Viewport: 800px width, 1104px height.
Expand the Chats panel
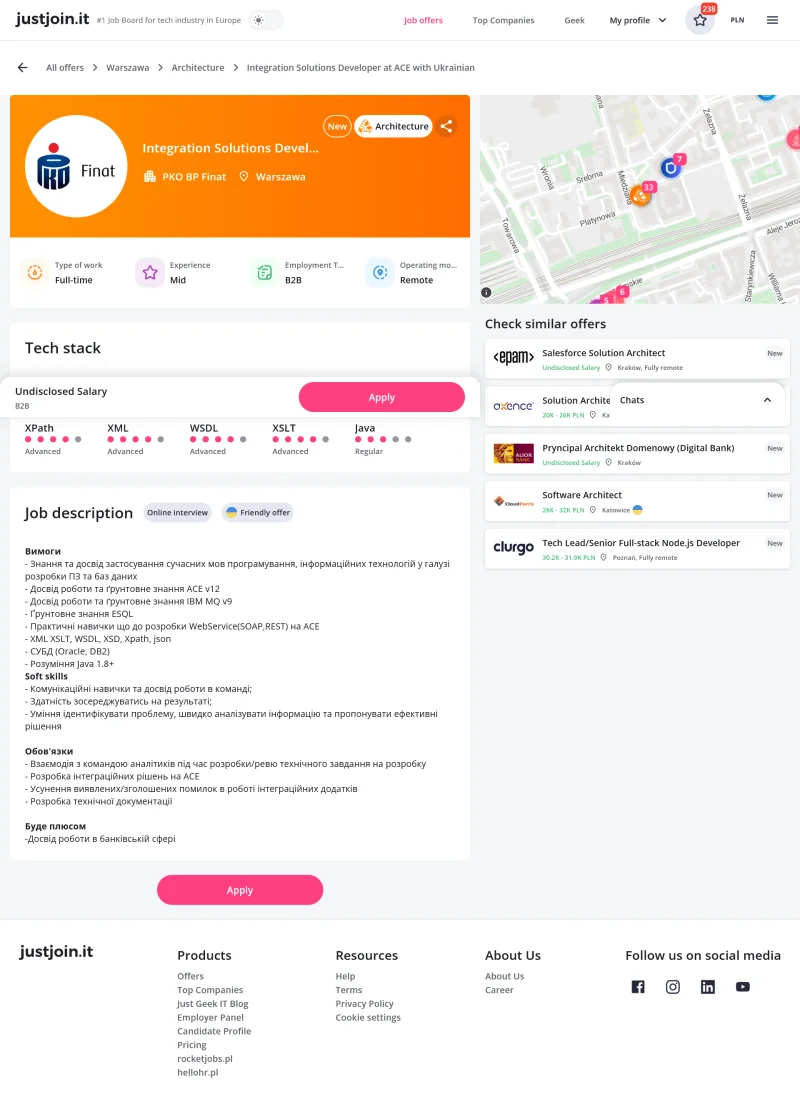point(697,400)
